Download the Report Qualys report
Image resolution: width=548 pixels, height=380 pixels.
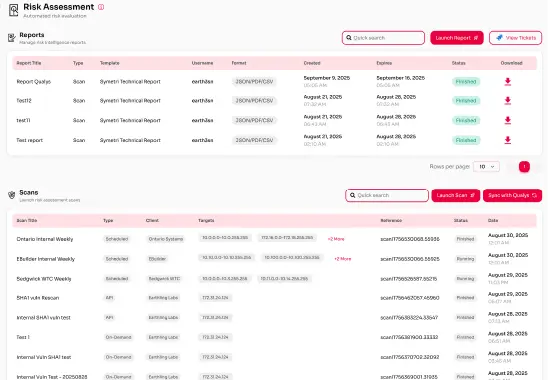click(x=508, y=81)
